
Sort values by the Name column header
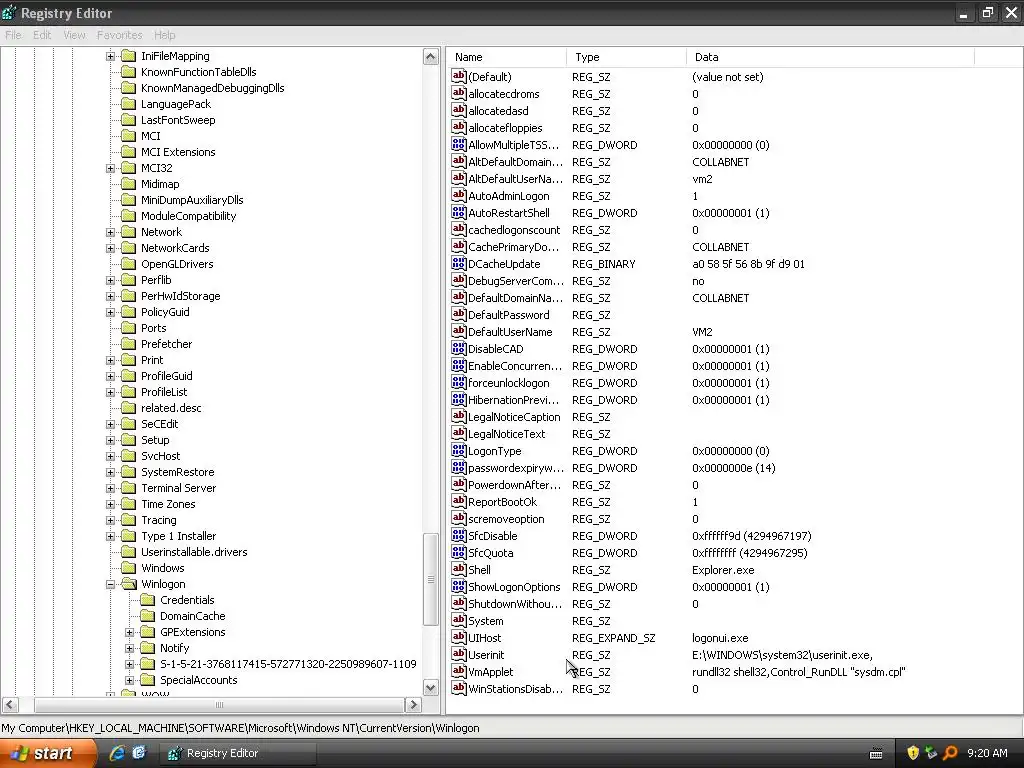[x=507, y=57]
